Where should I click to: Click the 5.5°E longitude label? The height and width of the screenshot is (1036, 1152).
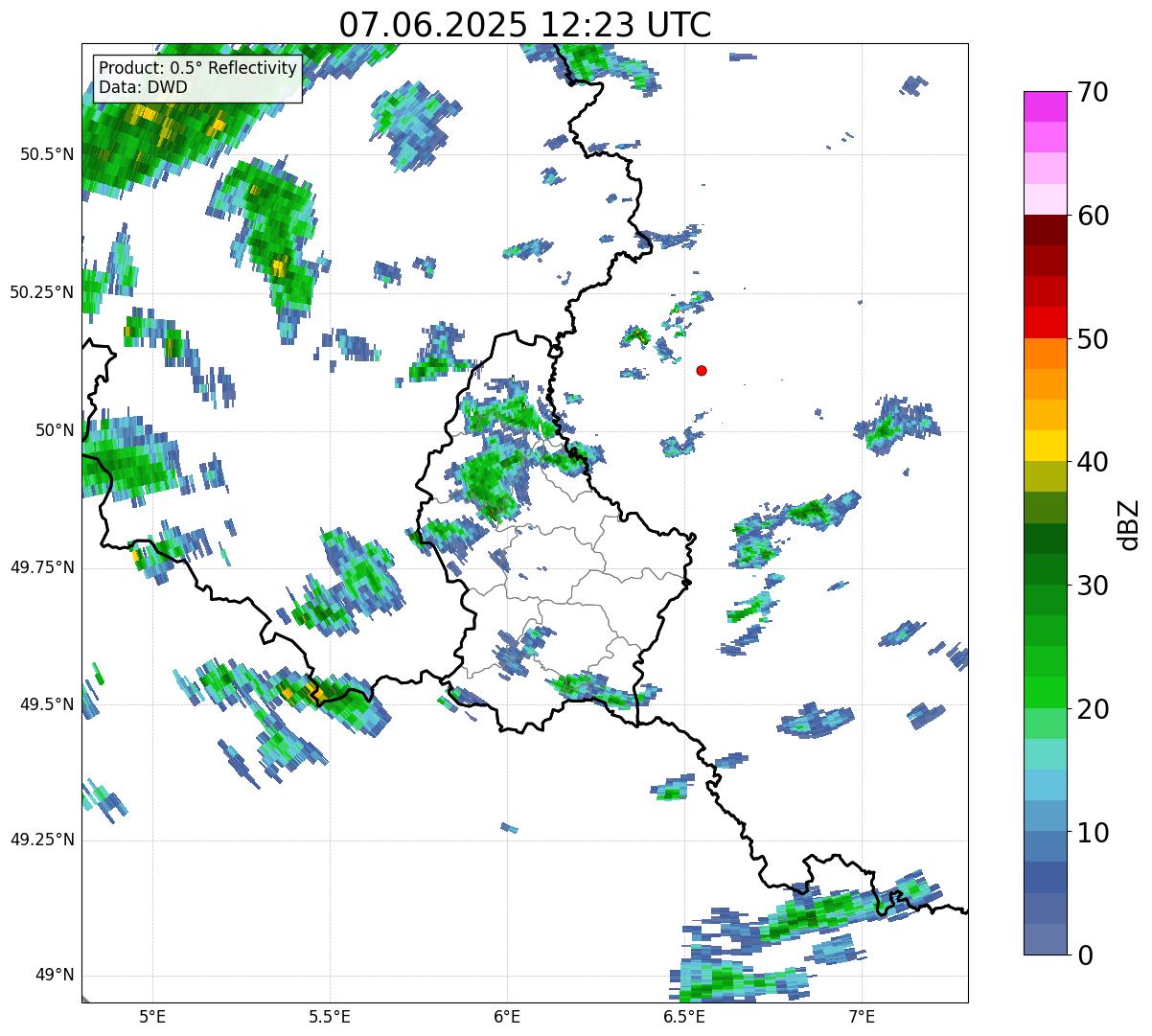pos(330,1016)
